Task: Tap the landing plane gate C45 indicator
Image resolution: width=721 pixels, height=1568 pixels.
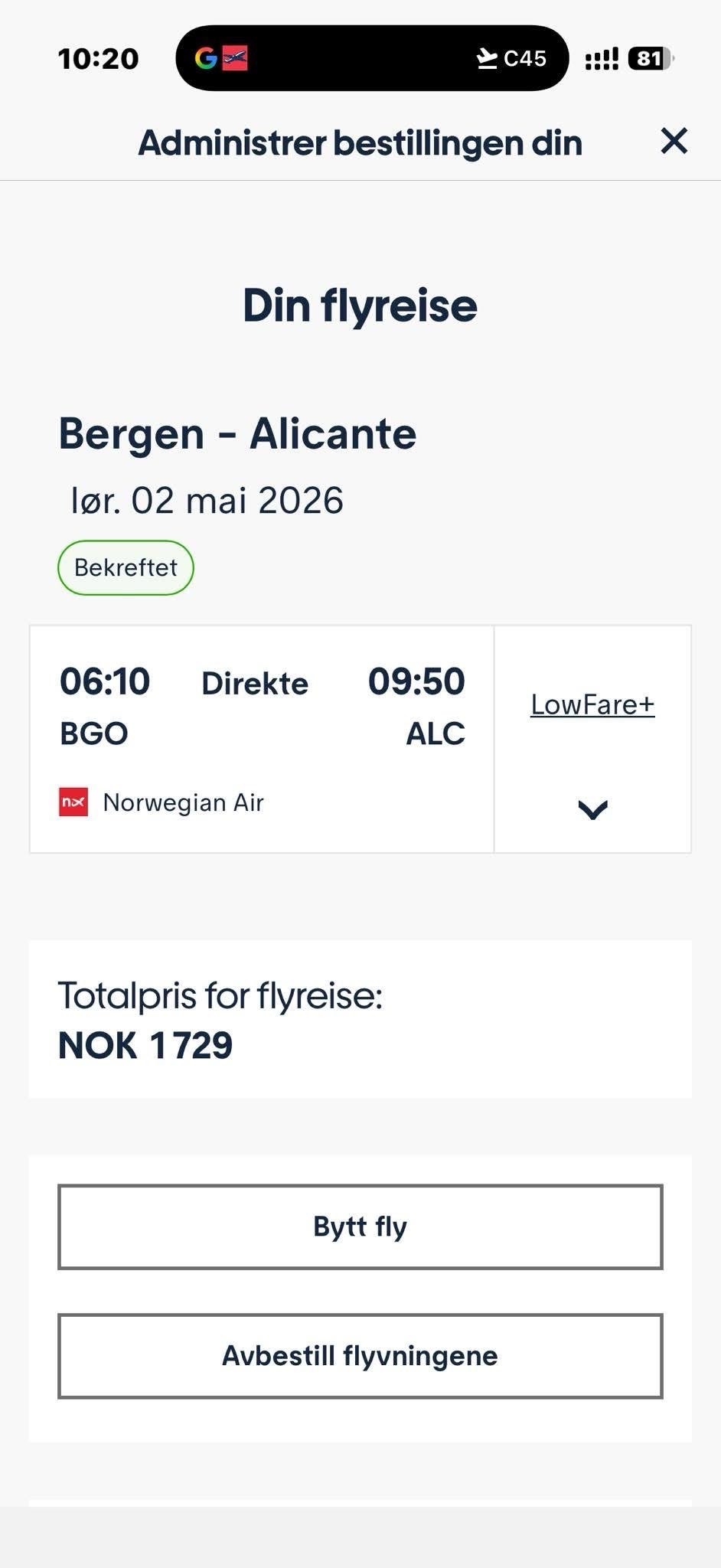Action: pos(511,58)
